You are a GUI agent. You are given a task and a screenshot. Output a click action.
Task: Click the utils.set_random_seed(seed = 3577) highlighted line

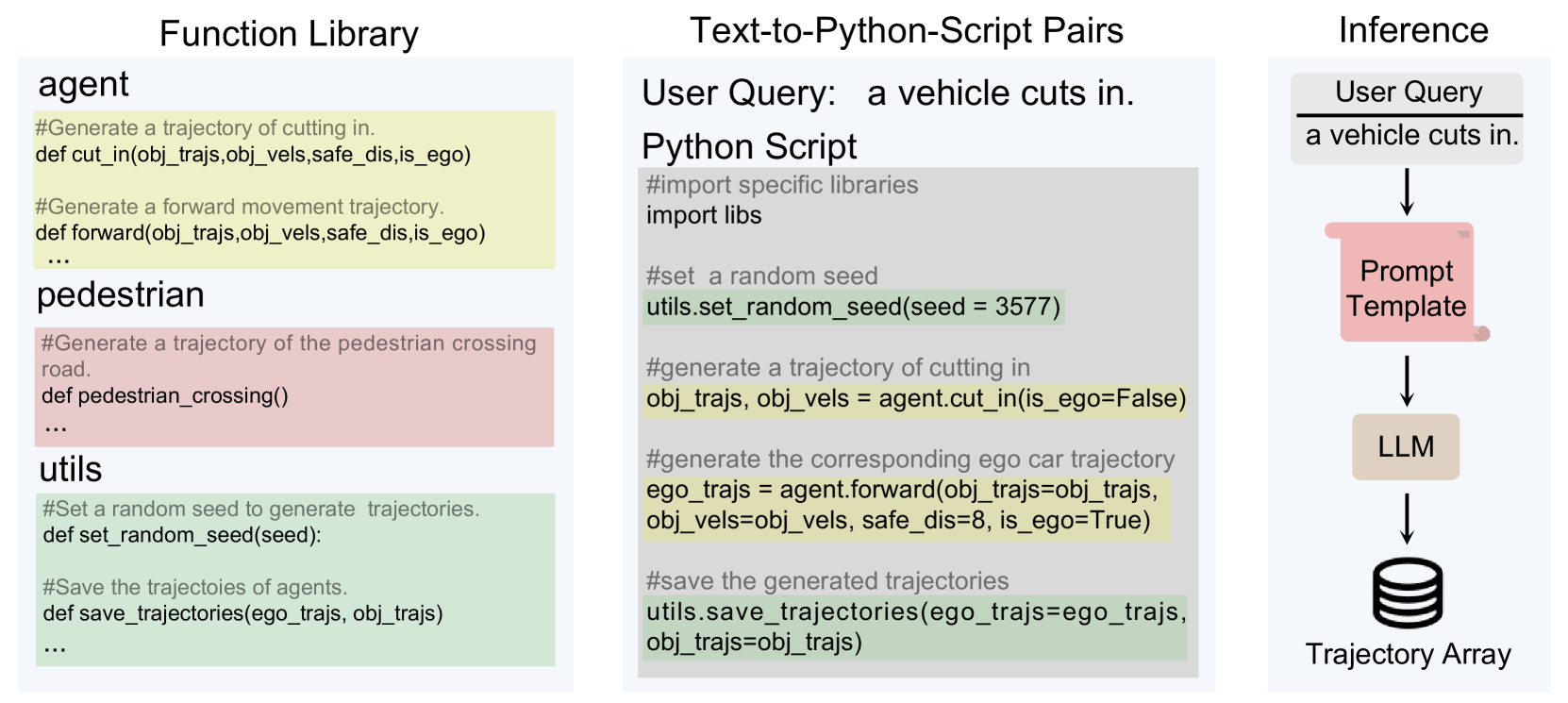click(853, 307)
